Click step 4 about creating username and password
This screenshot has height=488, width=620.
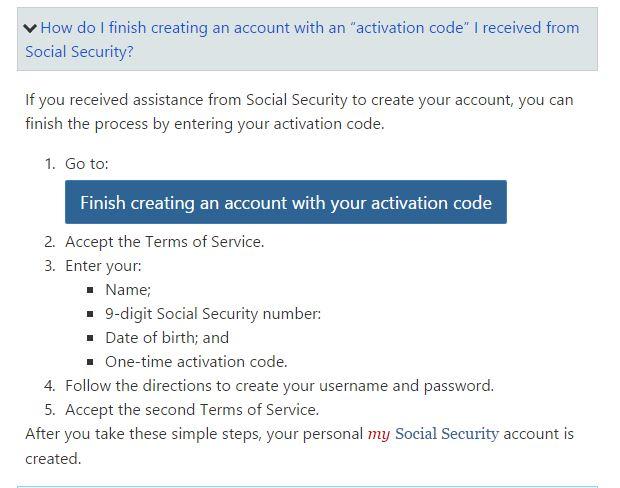pyautogui.click(x=279, y=386)
